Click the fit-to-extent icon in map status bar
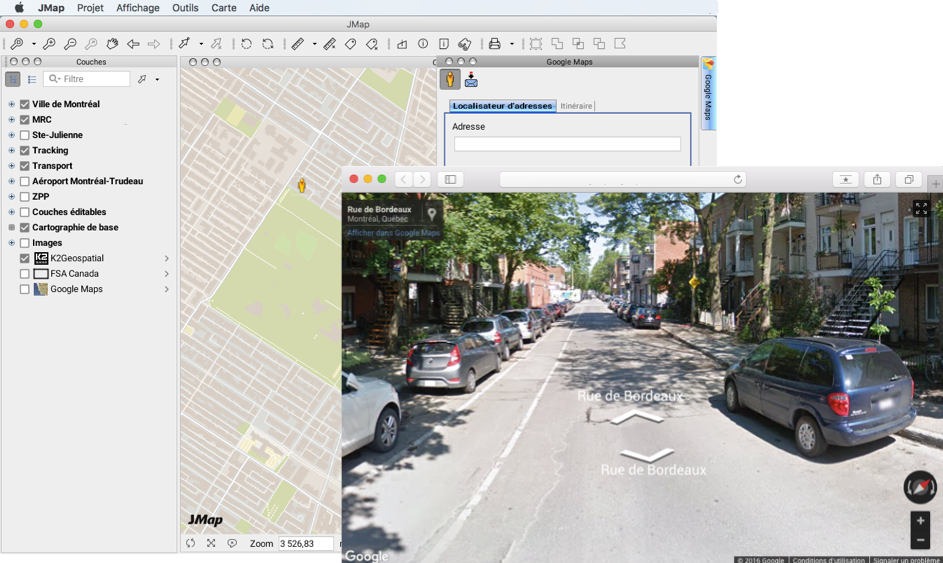This screenshot has height=563, width=943. click(211, 543)
